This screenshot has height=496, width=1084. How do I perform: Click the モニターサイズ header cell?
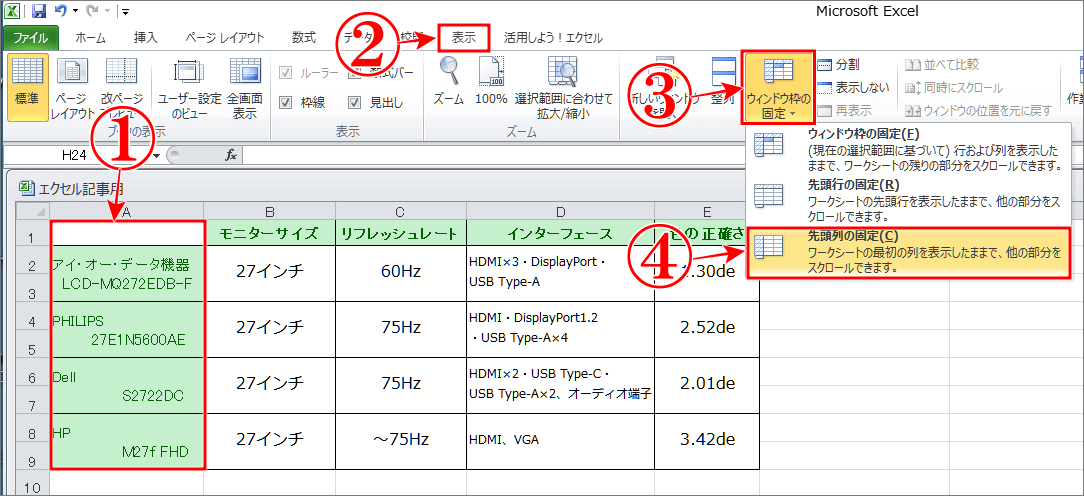(x=270, y=233)
